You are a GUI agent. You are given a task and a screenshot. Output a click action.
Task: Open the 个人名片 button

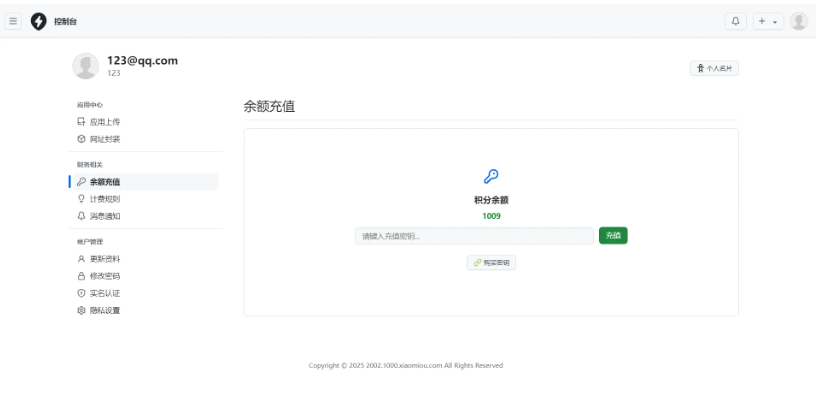coord(714,68)
